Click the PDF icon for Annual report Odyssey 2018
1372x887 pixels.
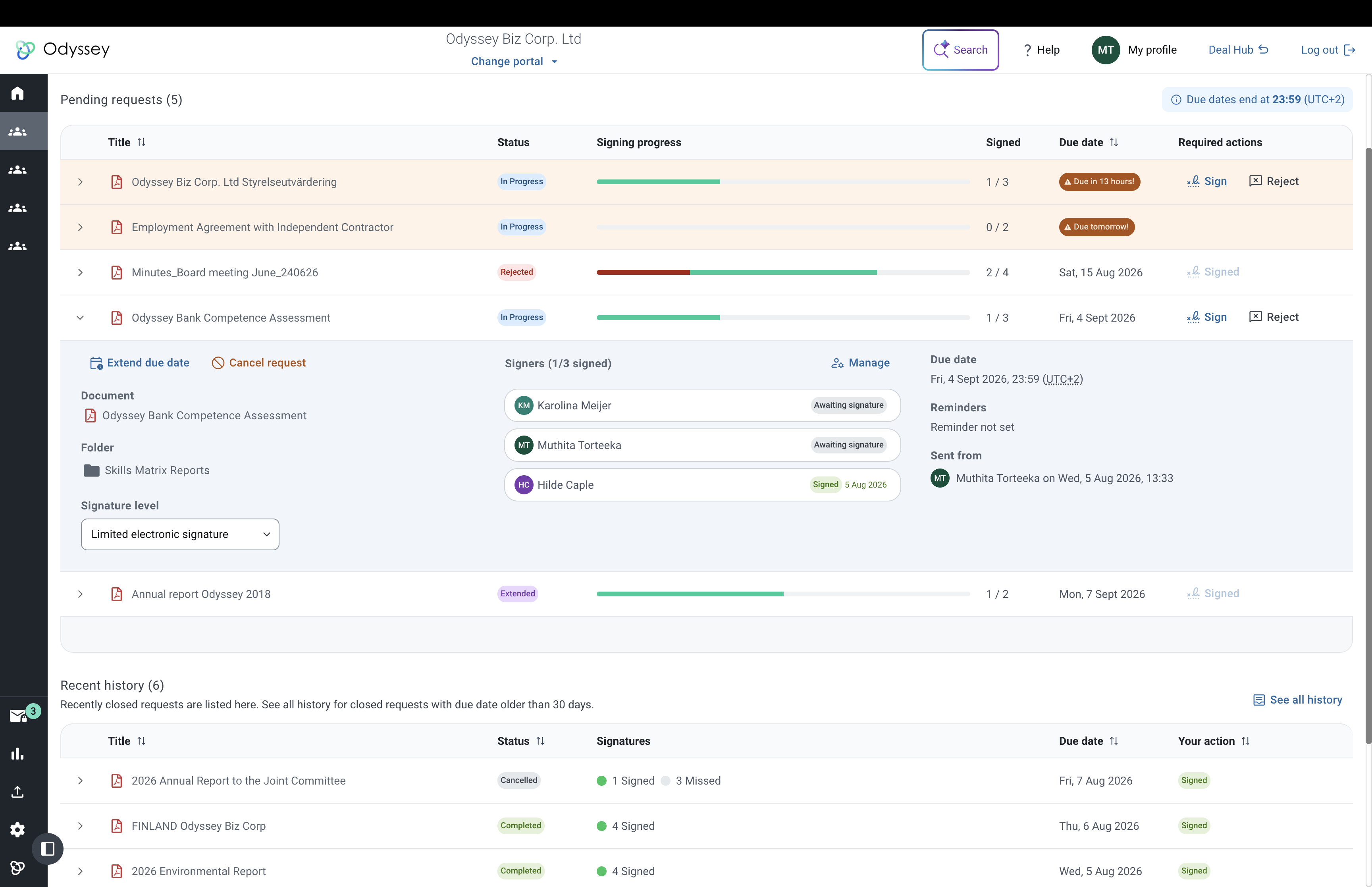tap(116, 594)
